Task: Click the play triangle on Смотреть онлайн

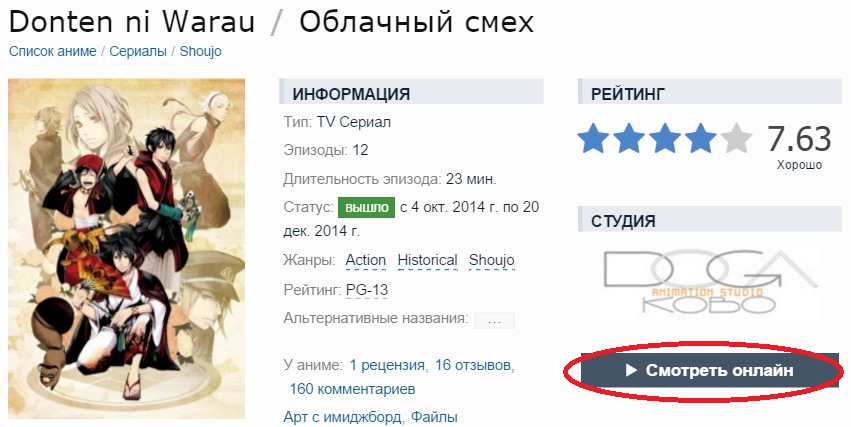Action: tap(631, 370)
